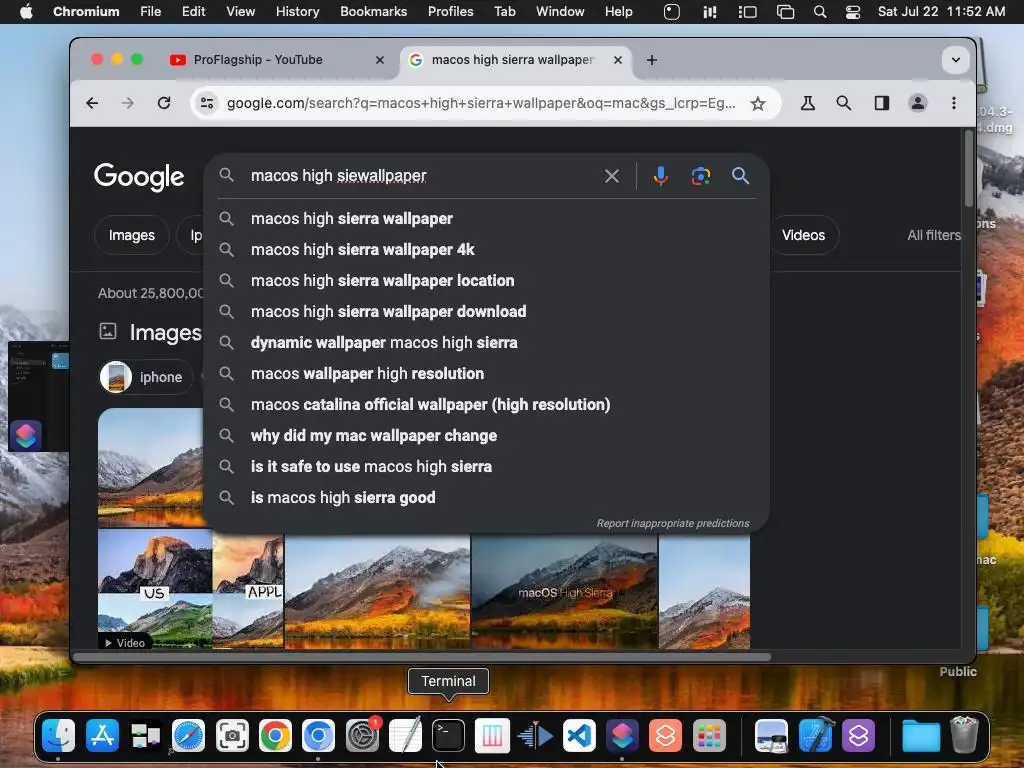
Task: Close the ProFlagship YouTube tab
Action: [x=379, y=60]
